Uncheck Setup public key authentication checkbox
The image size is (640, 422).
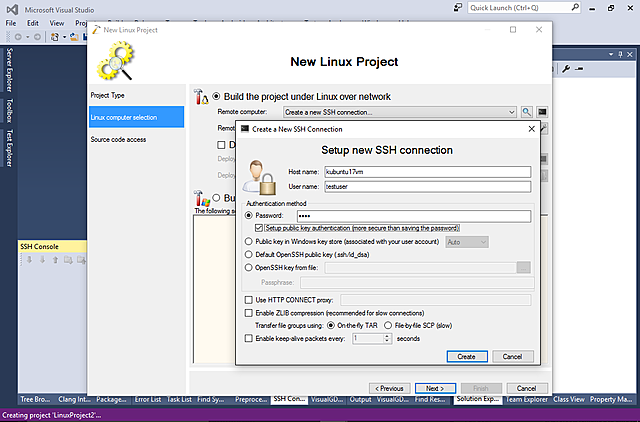click(x=258, y=228)
